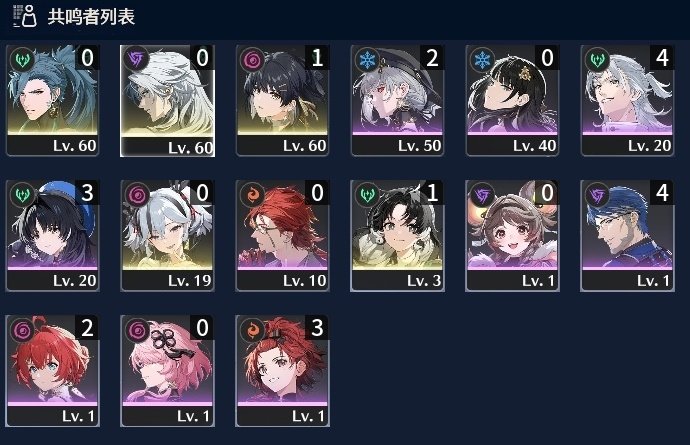Click fusion icon on red-haired Lv. 10 card
The height and width of the screenshot is (445, 690).
tap(252, 194)
